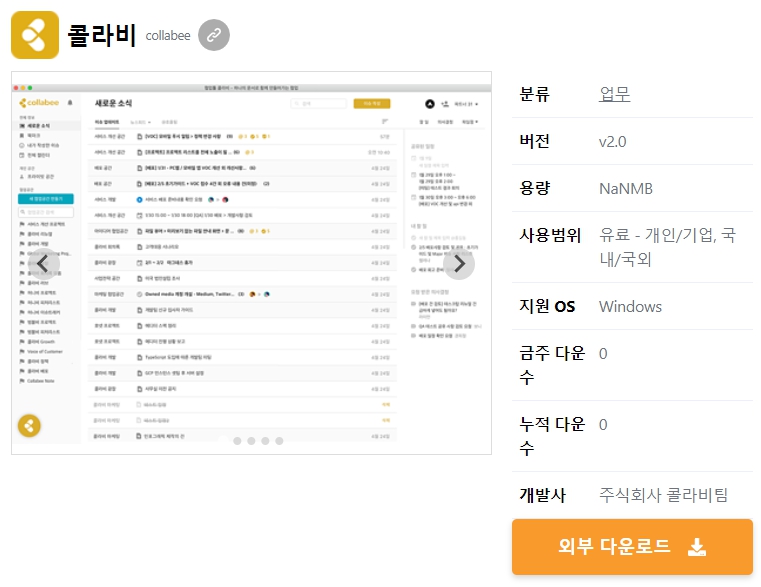Viewport: 761px width, 587px height.
Task: Click the 분류 label
Action: click(534, 94)
